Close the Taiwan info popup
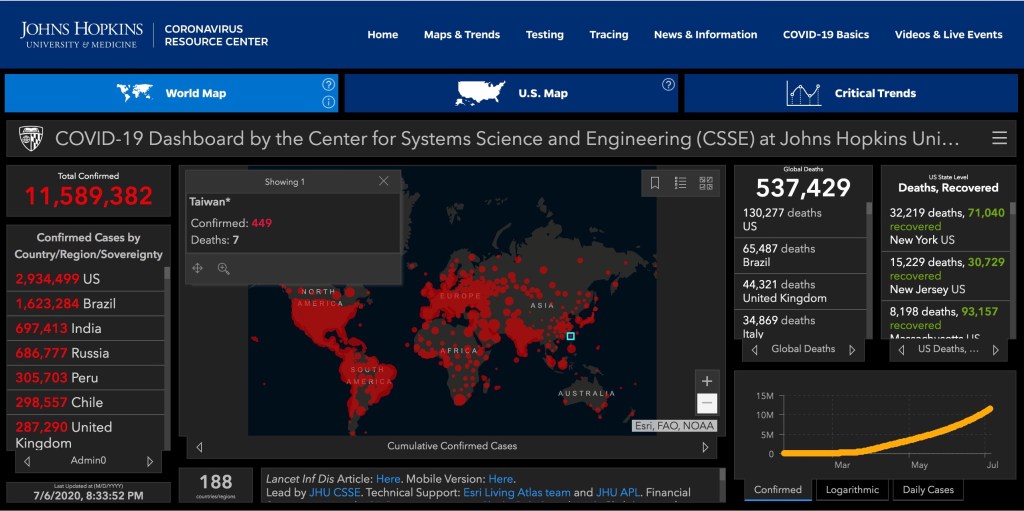Image resolution: width=1024 pixels, height=511 pixels. point(384,181)
